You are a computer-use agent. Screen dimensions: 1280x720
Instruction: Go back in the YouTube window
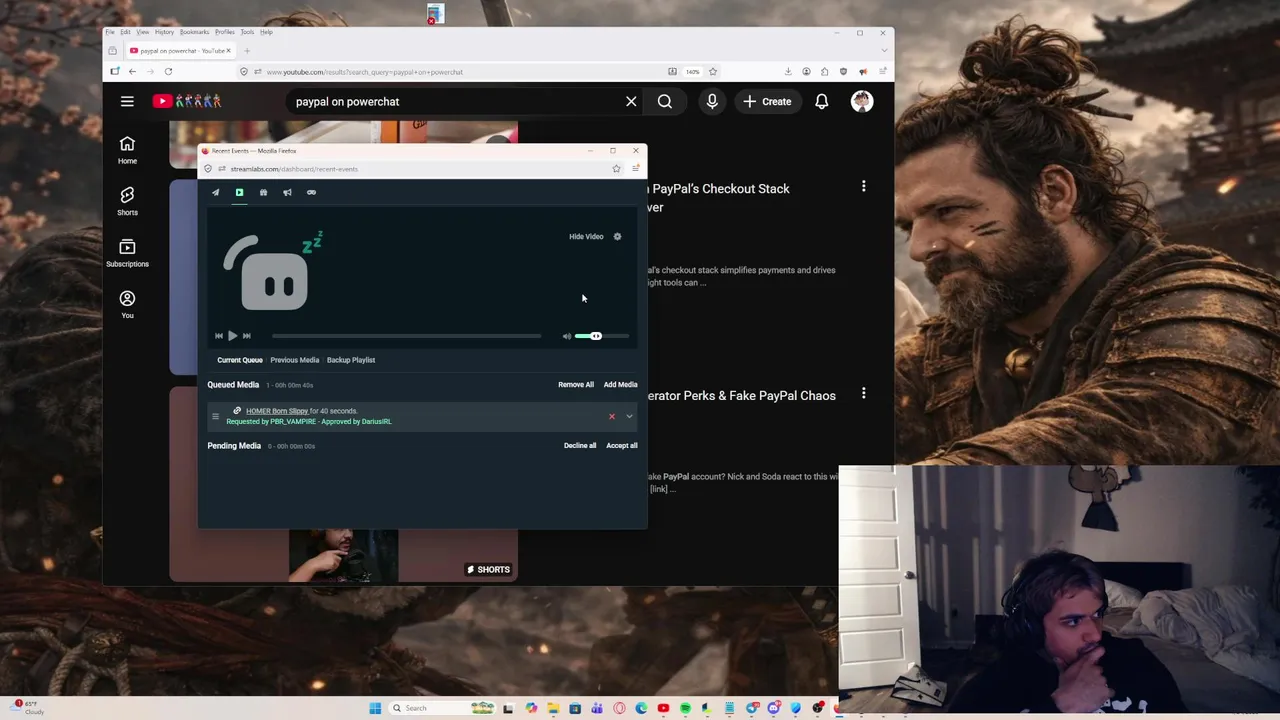pyautogui.click(x=132, y=72)
